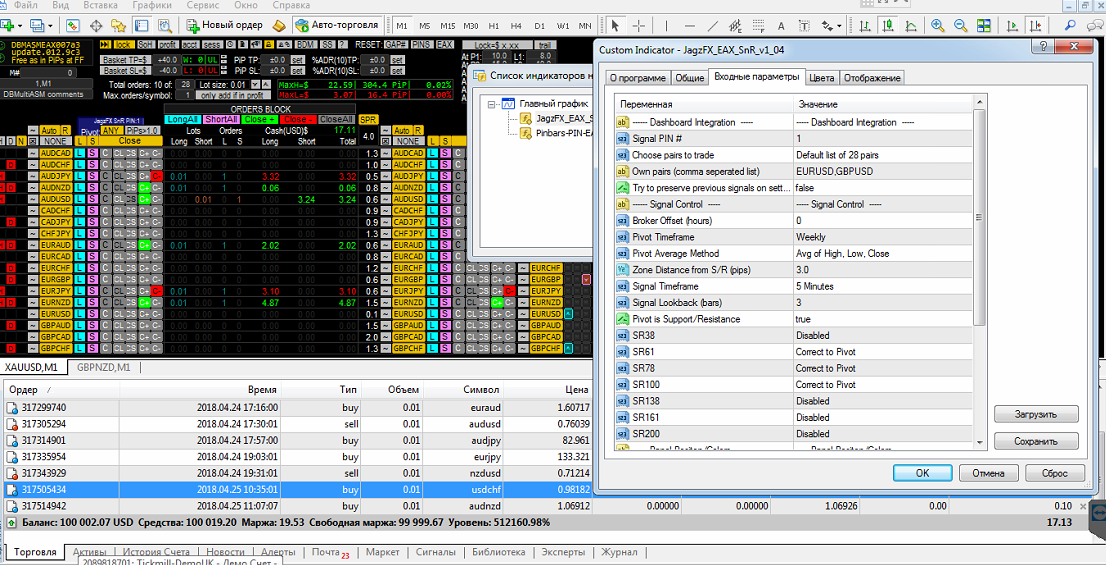
Task: Select the text label 'A' tool
Action: click(781, 25)
